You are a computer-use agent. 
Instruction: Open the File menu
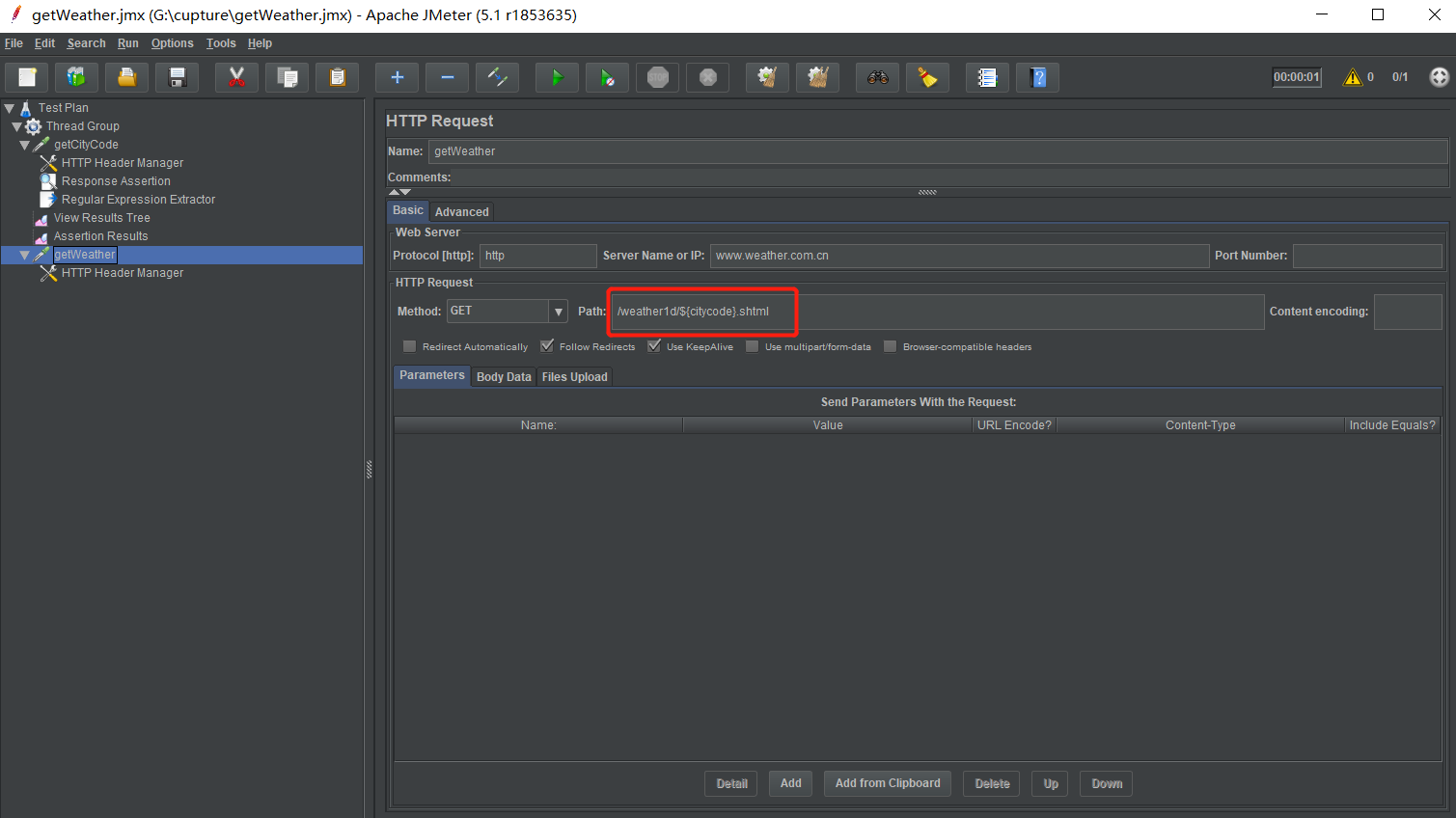14,43
